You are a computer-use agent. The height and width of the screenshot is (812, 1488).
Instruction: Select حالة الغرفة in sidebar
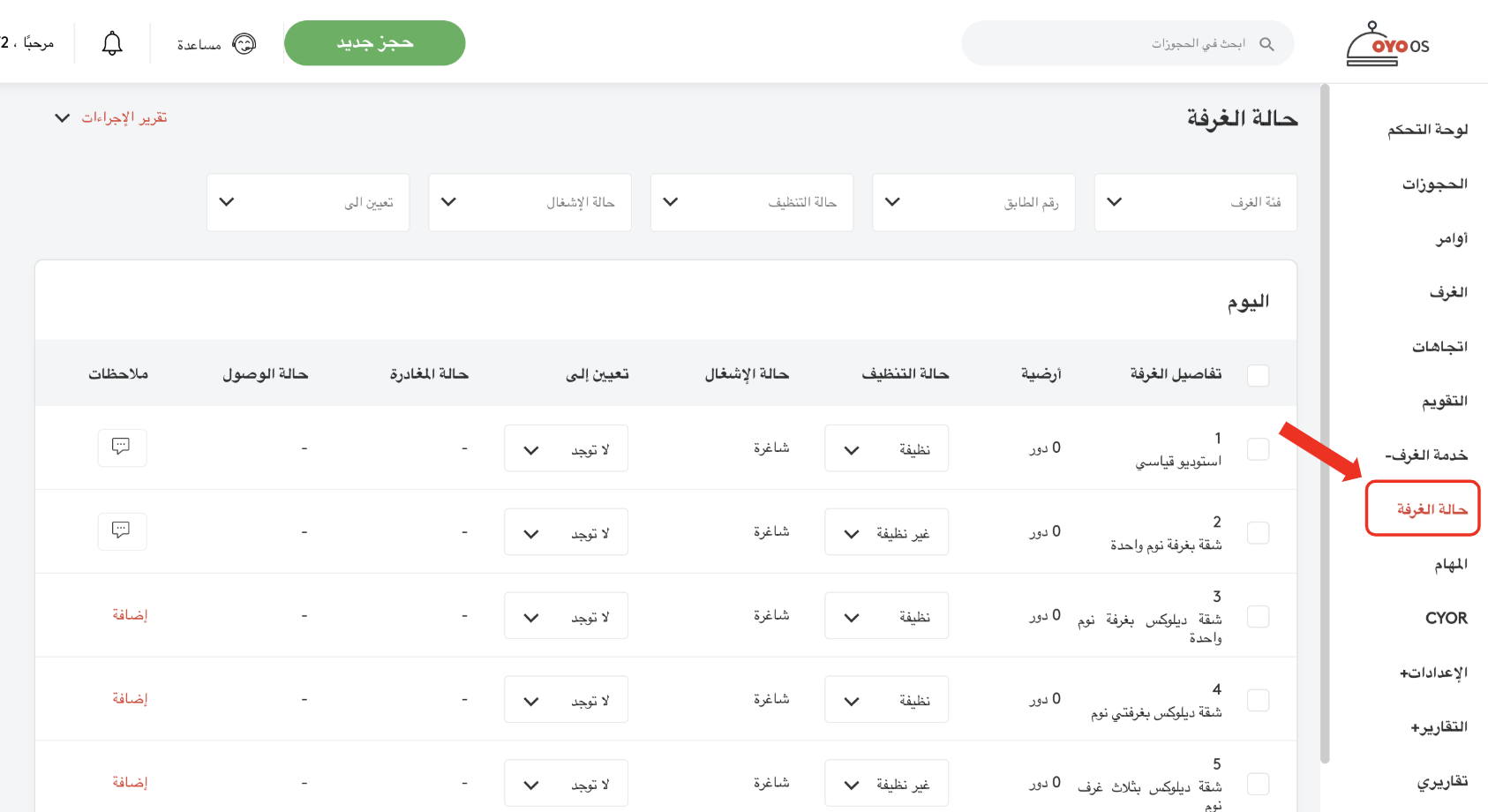[1423, 508]
